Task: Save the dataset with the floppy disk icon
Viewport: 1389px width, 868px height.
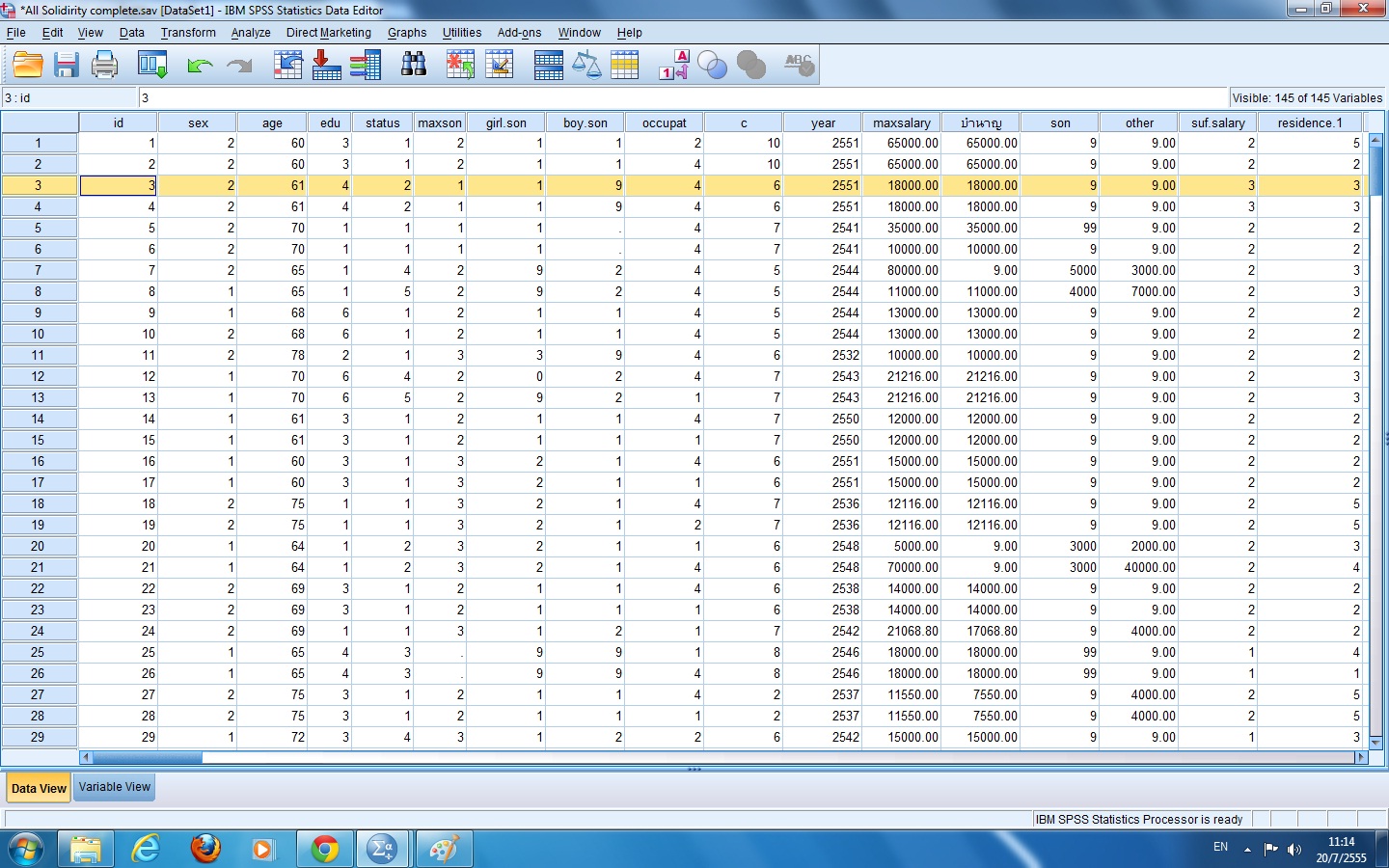Action: click(x=67, y=65)
